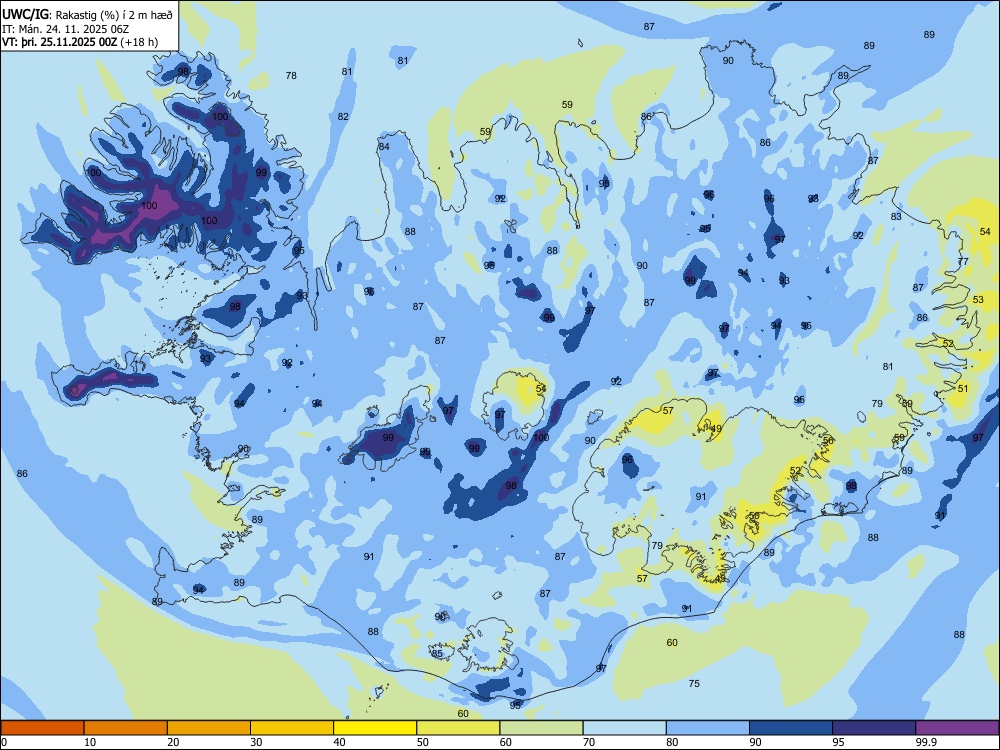The height and width of the screenshot is (750, 1000).
Task: Click the humidity value '53' on the map
Action: pyautogui.click(x=978, y=299)
